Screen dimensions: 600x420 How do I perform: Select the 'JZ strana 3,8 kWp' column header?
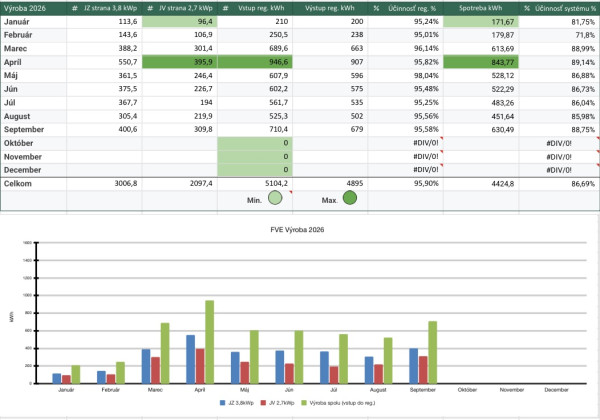(104, 8)
